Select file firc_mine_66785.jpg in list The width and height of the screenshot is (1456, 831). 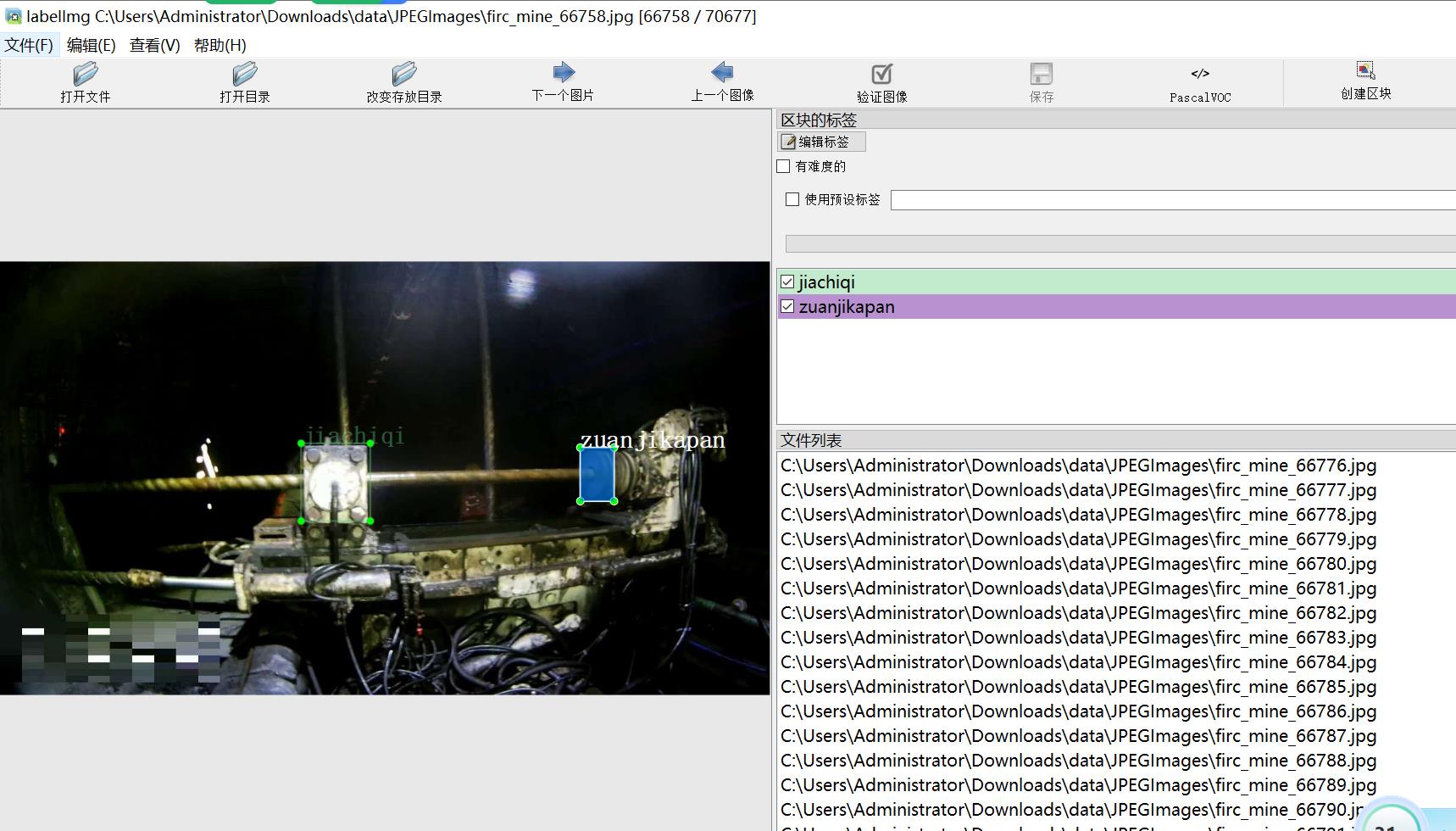(1078, 686)
